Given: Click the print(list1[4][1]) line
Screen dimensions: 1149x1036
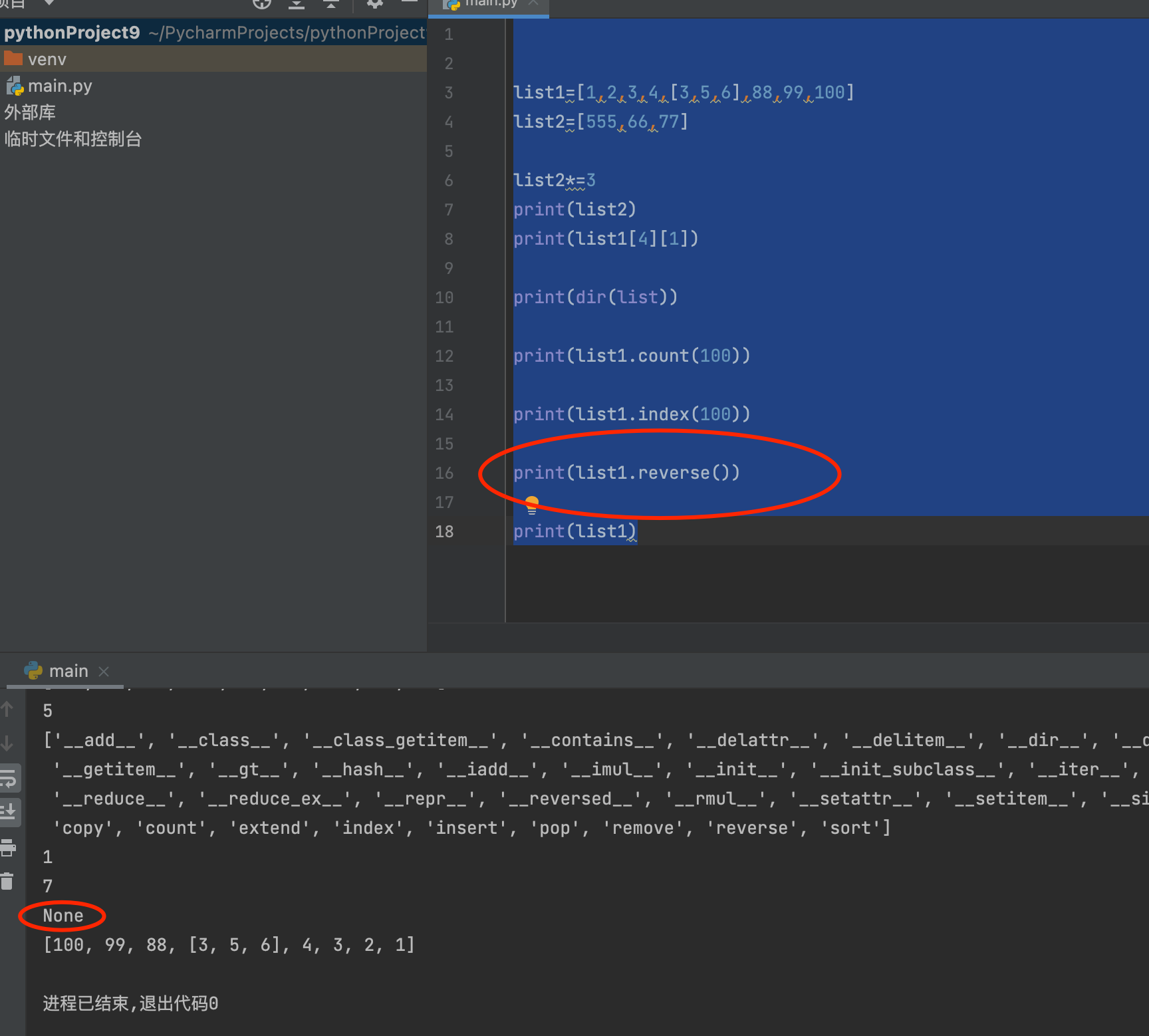Looking at the screenshot, I should click(x=606, y=239).
